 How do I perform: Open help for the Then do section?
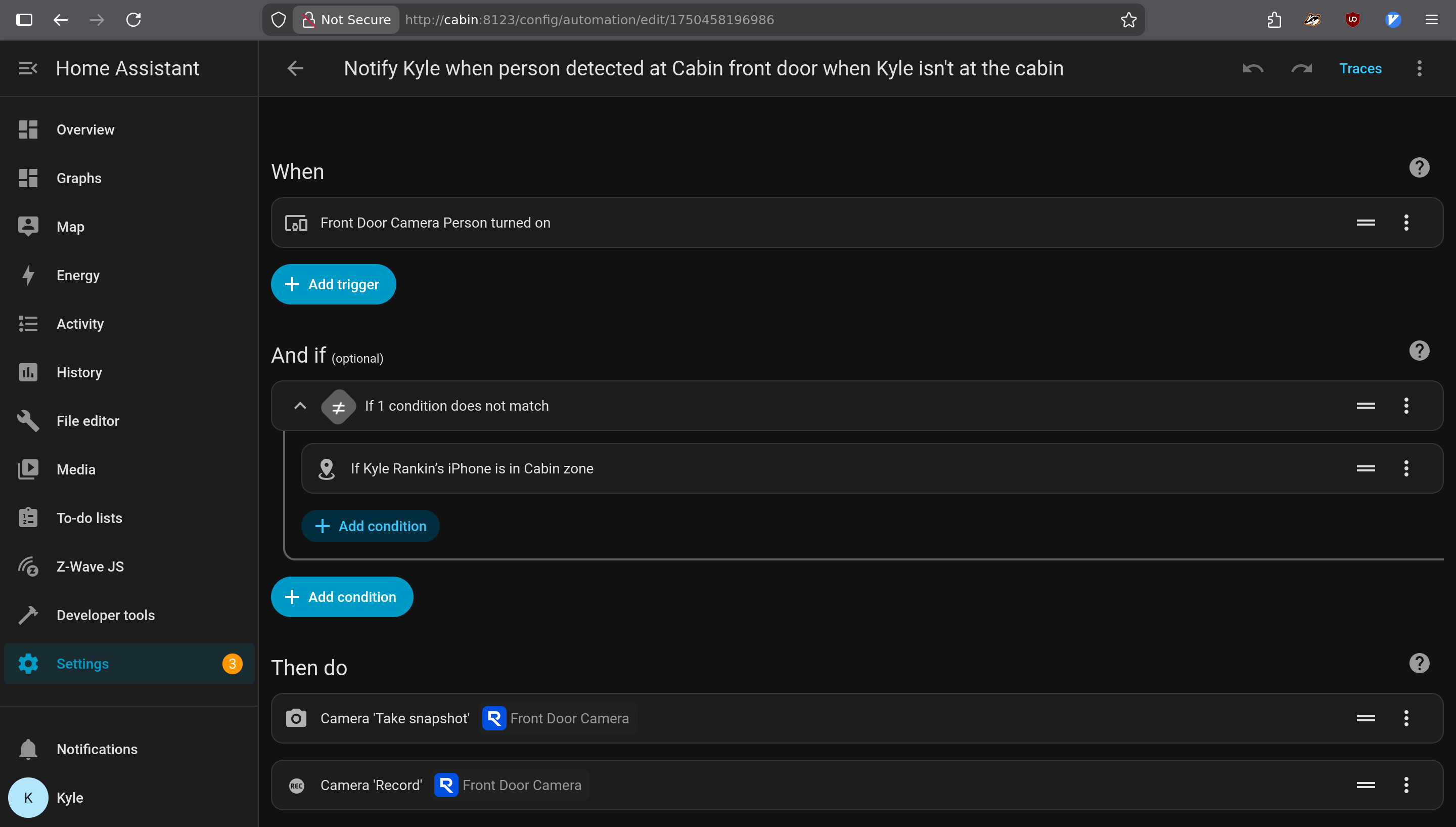(x=1419, y=664)
